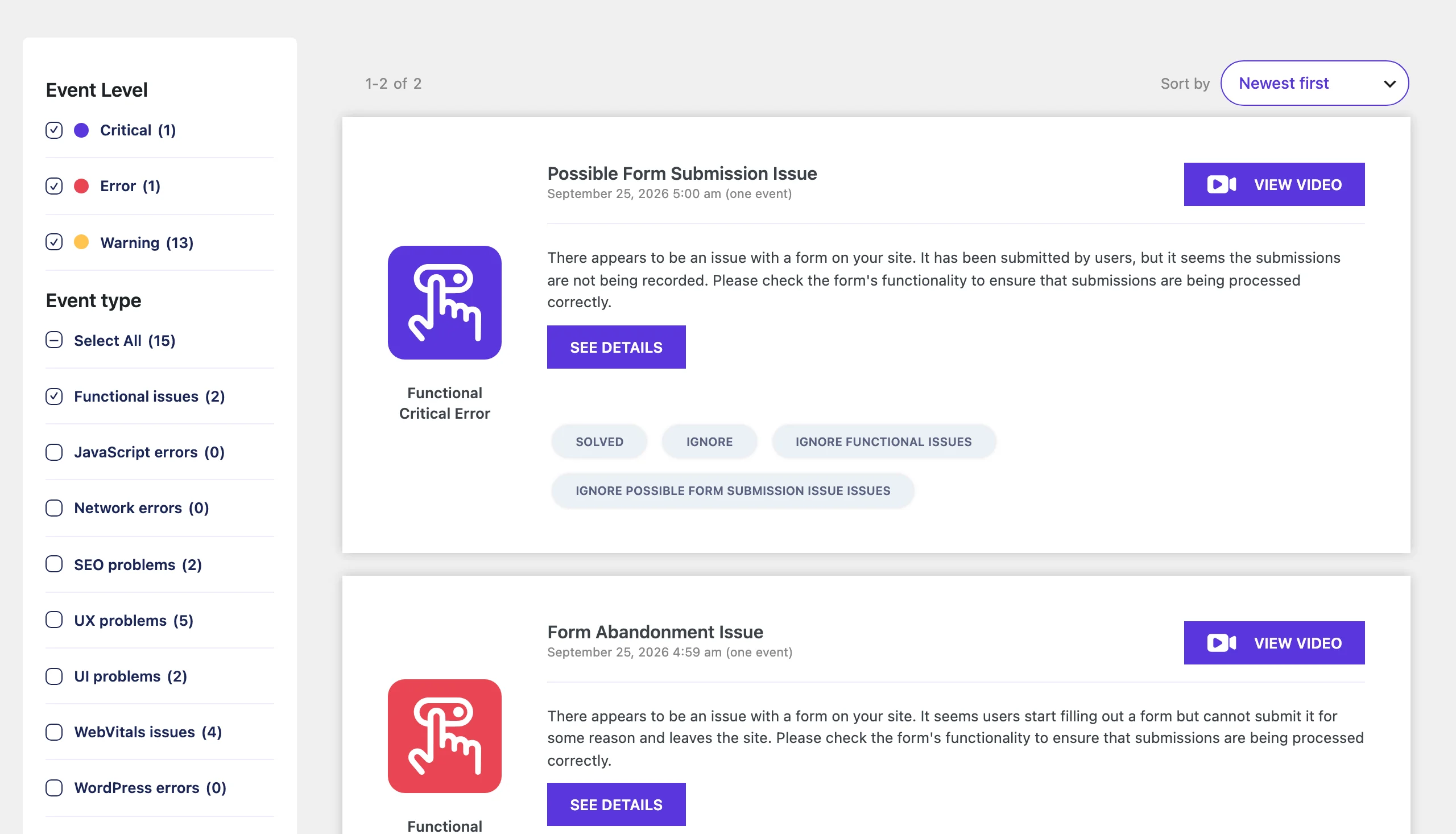This screenshot has width=1456, height=834.
Task: Check the WordPress errors checkbox
Action: (54, 788)
